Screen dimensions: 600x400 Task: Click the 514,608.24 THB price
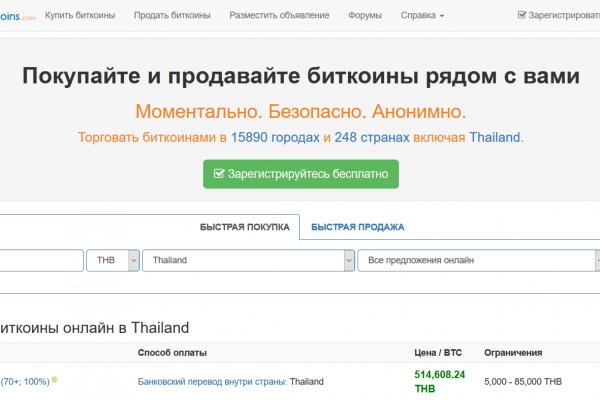point(439,381)
